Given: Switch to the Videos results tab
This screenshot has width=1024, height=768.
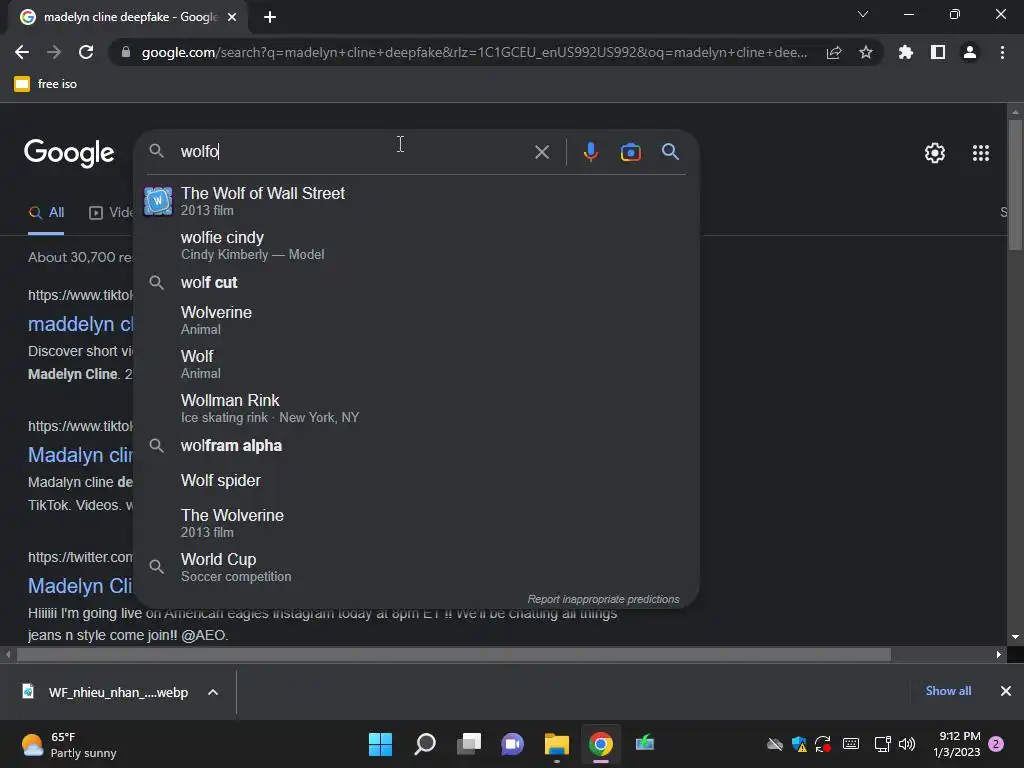Looking at the screenshot, I should (x=111, y=212).
